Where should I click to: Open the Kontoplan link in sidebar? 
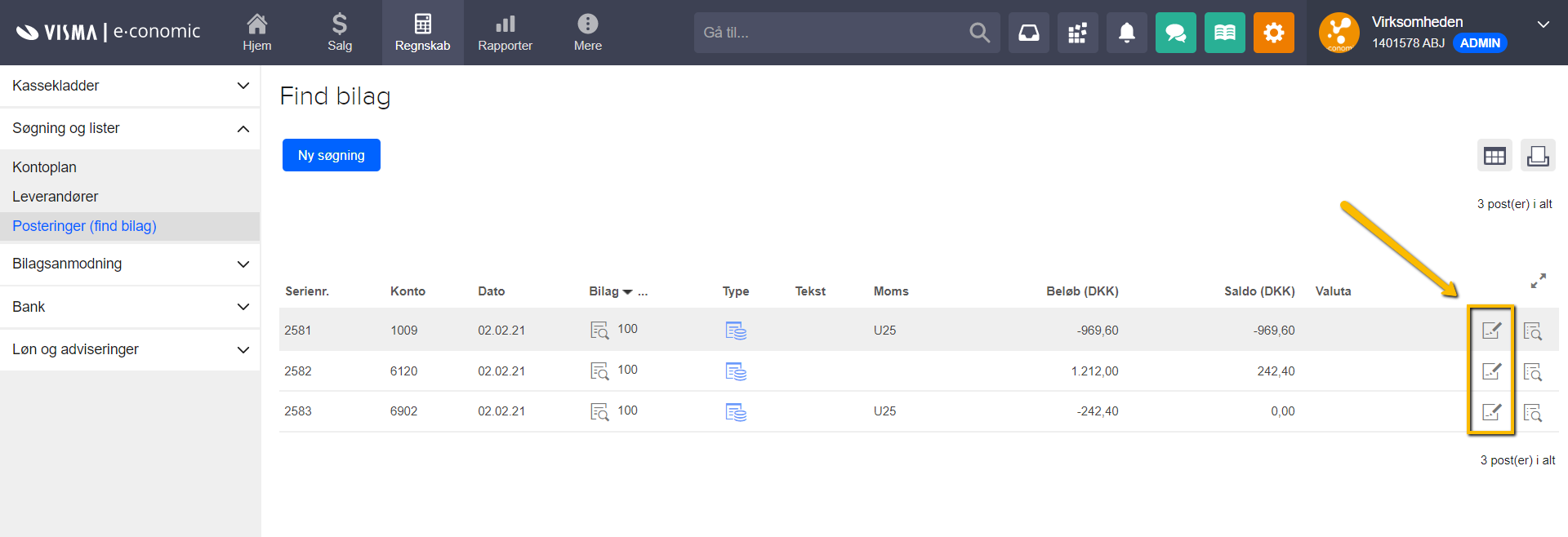[45, 167]
